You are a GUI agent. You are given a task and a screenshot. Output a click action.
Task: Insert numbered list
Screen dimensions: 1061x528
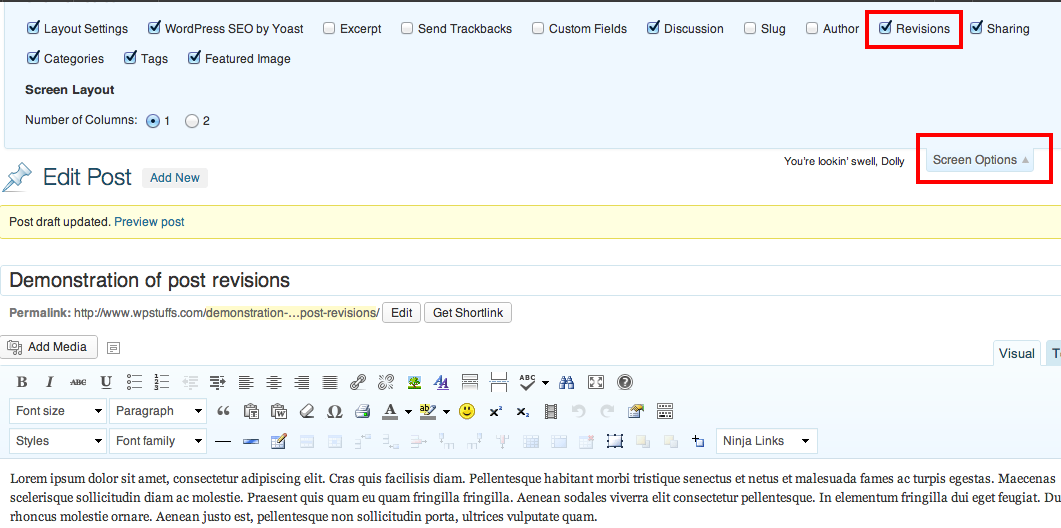[162, 382]
